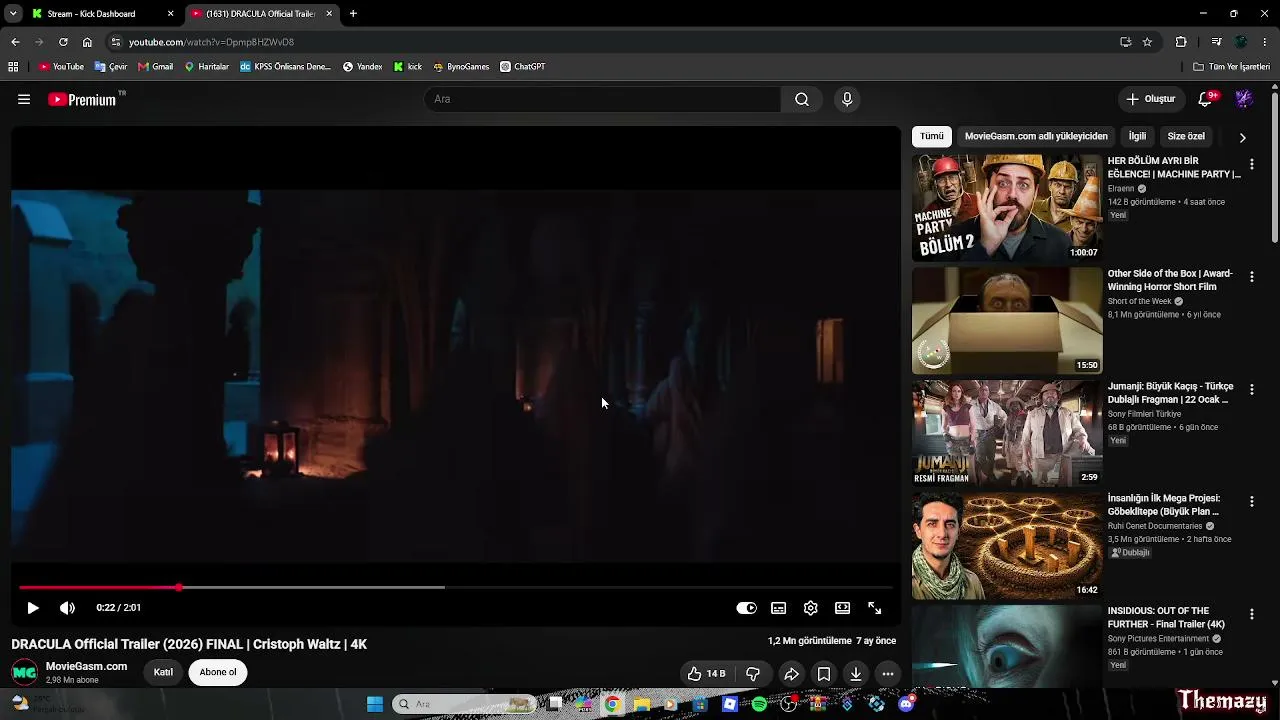The image size is (1280, 720).
Task: Go back to the previous page
Action: pyautogui.click(x=15, y=42)
